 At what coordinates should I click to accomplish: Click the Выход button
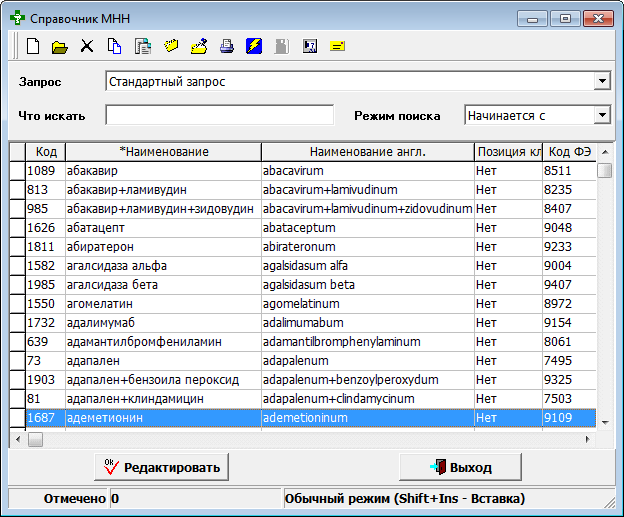click(x=460, y=467)
